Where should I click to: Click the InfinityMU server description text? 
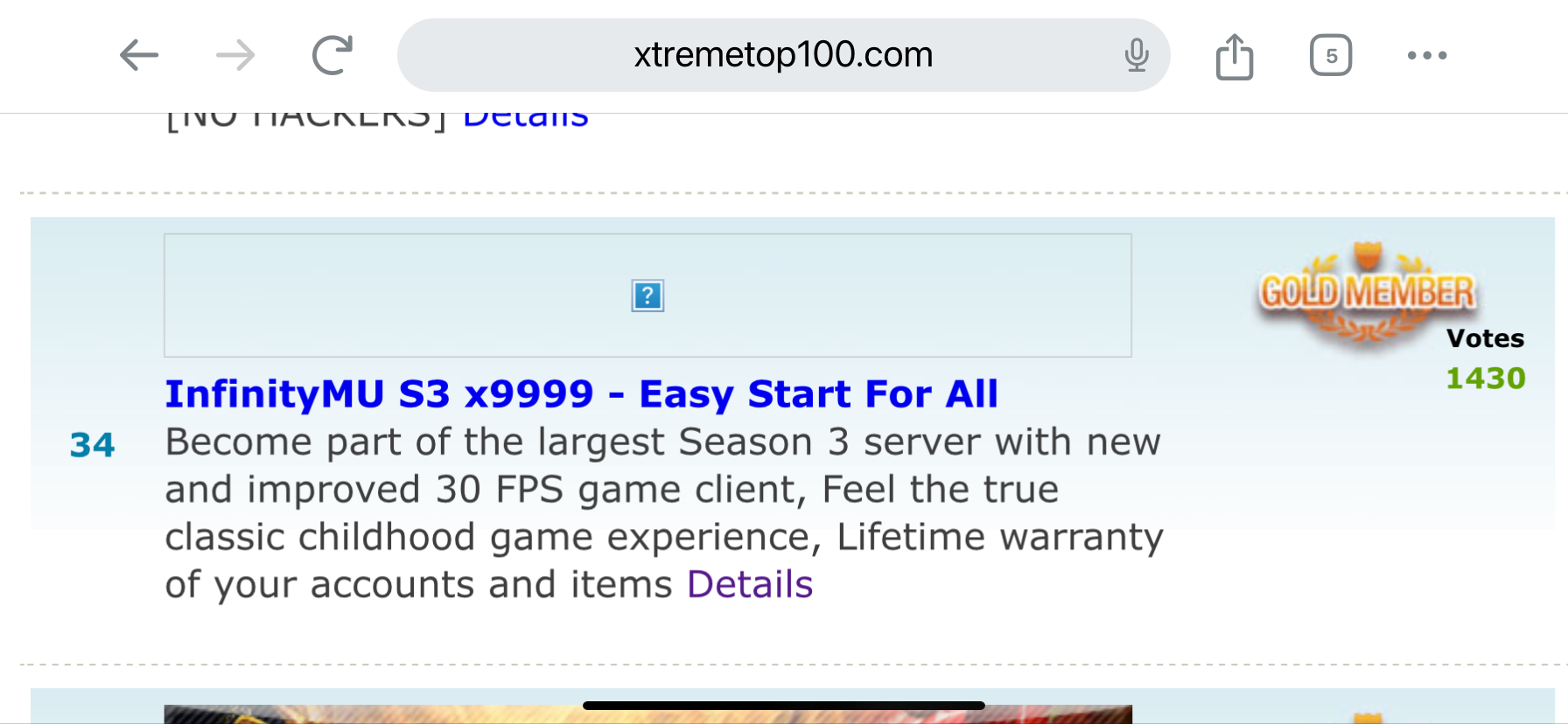(663, 513)
